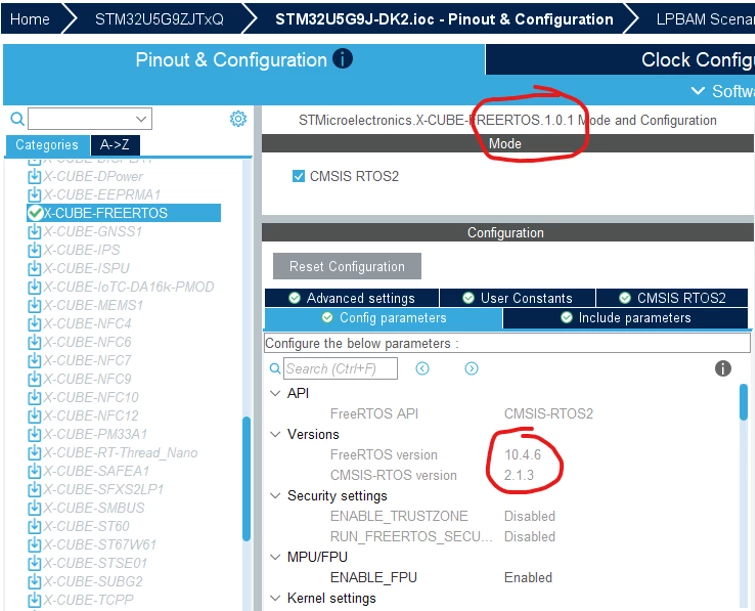Screen dimensions: 755x611
Task: Click the categories list vertical scrollbar
Action: (x=247, y=479)
